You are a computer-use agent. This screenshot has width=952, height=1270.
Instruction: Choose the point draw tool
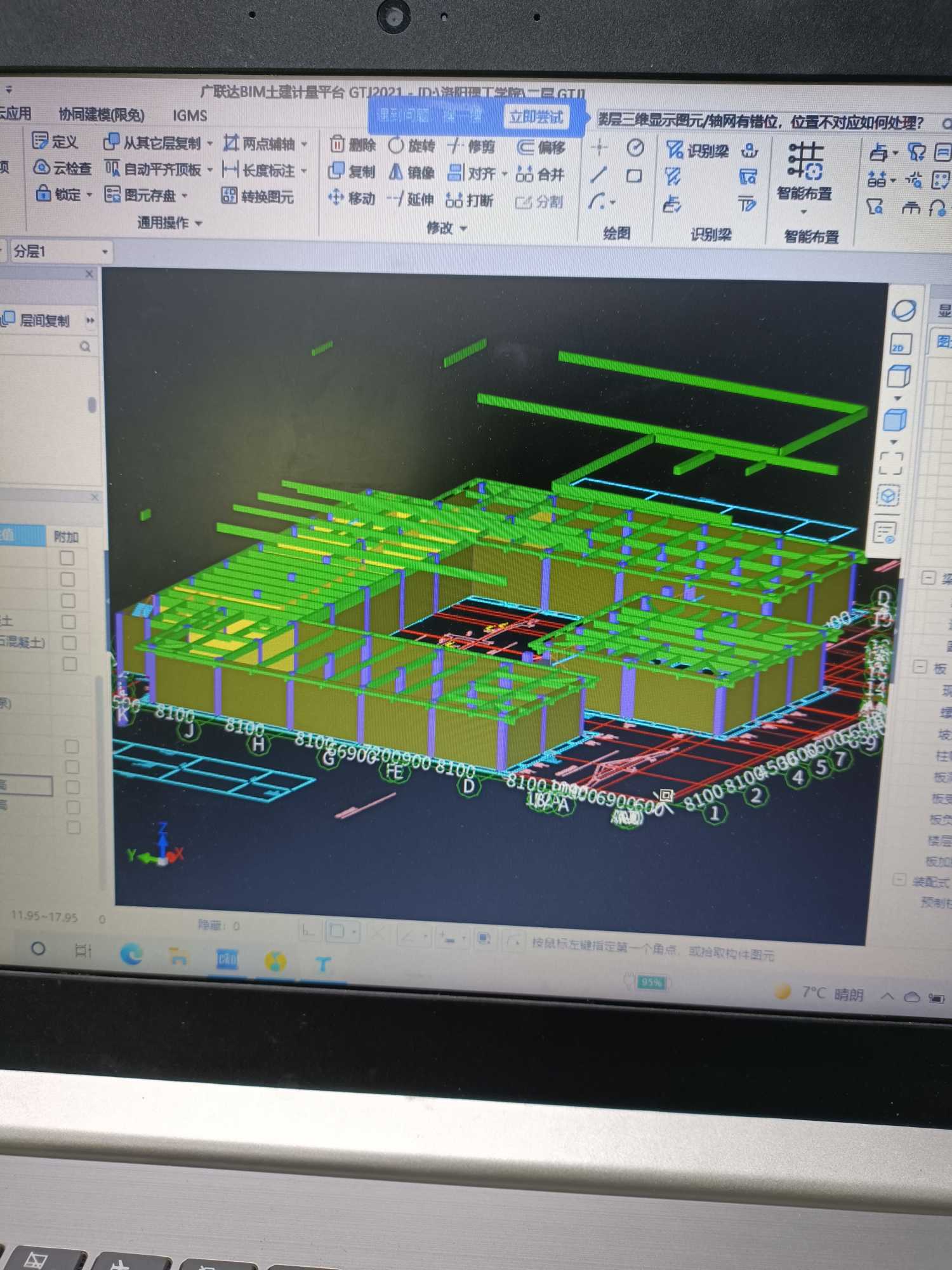coord(598,147)
